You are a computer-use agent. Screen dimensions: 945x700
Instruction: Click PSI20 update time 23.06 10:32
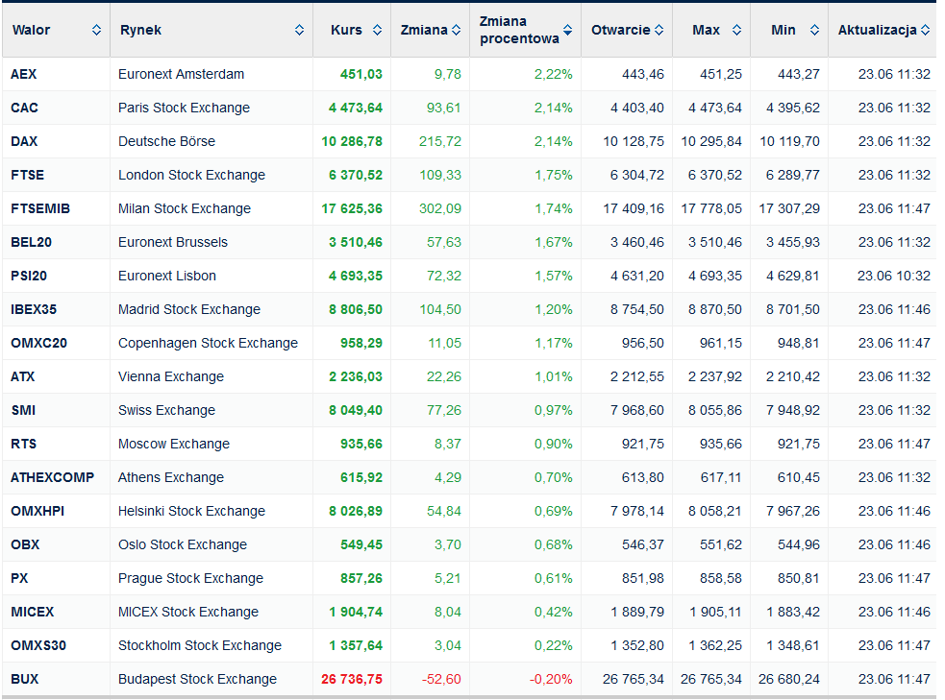pyautogui.click(x=894, y=276)
